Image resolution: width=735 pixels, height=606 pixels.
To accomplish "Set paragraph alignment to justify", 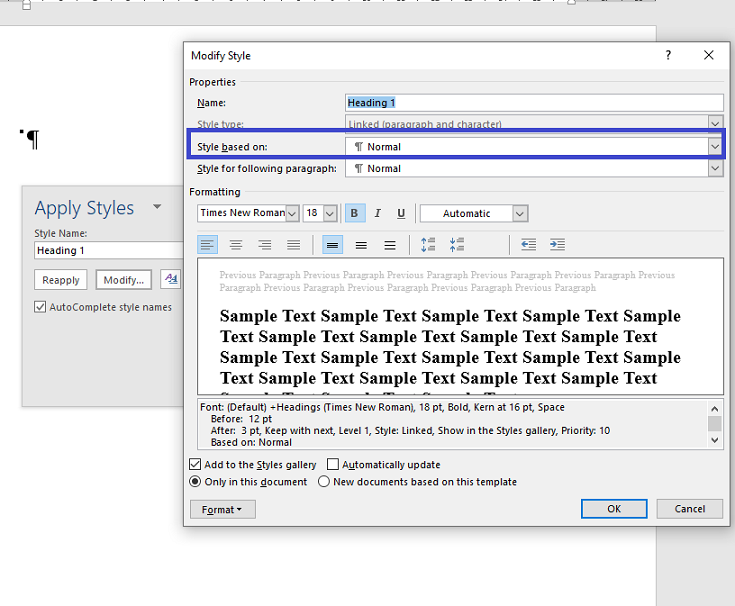I will [x=294, y=245].
